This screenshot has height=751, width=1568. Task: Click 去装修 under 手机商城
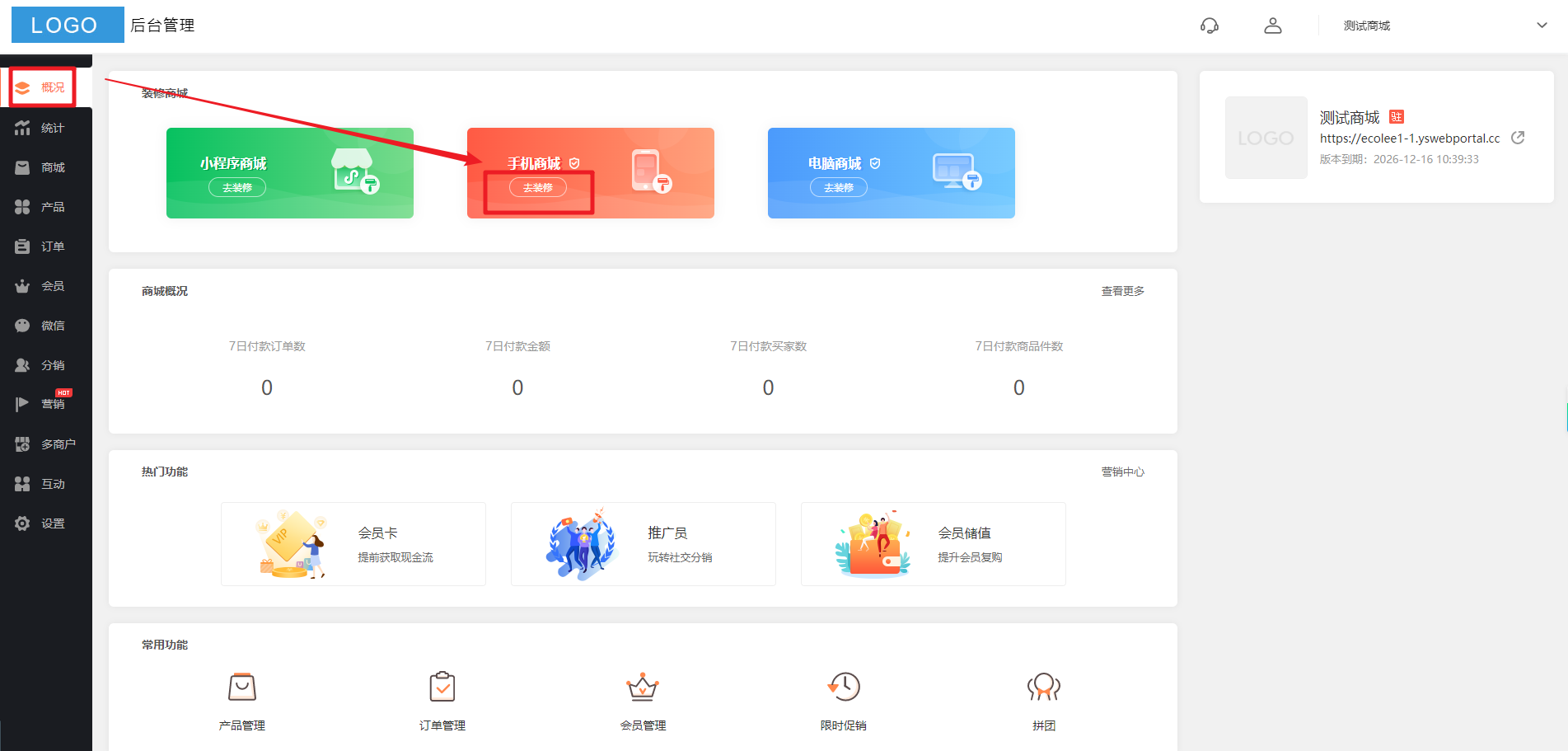tap(538, 188)
